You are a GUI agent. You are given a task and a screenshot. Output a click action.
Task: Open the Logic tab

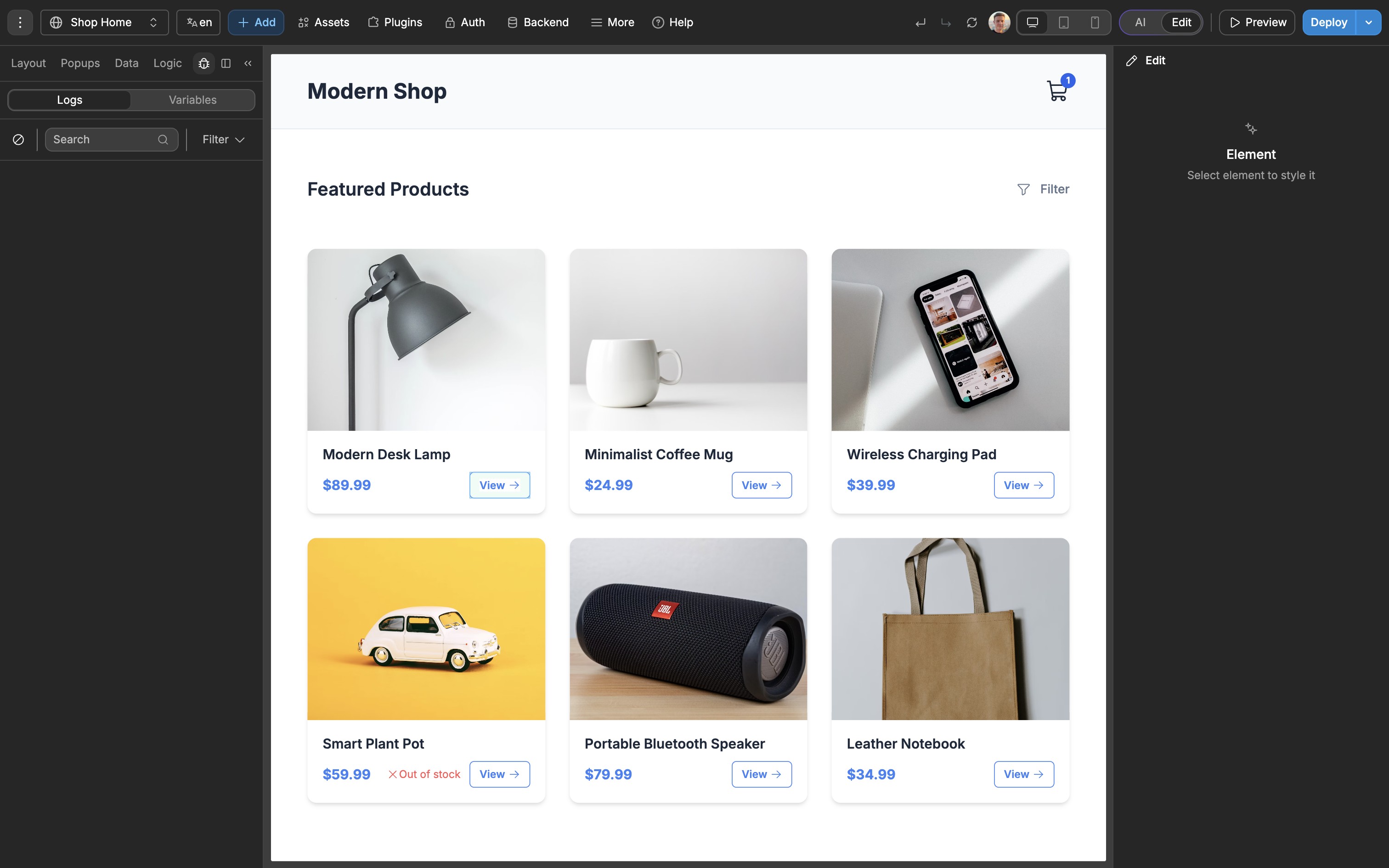(x=168, y=63)
